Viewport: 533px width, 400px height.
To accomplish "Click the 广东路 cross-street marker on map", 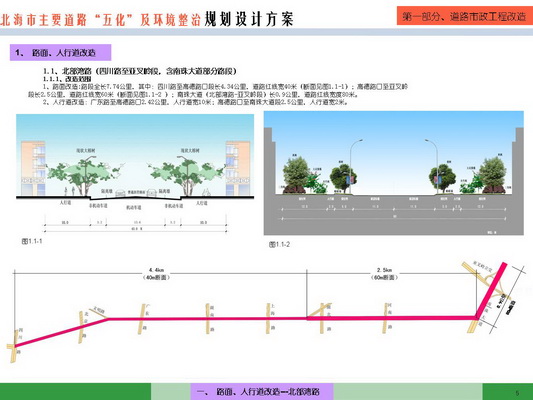I will (x=143, y=319).
